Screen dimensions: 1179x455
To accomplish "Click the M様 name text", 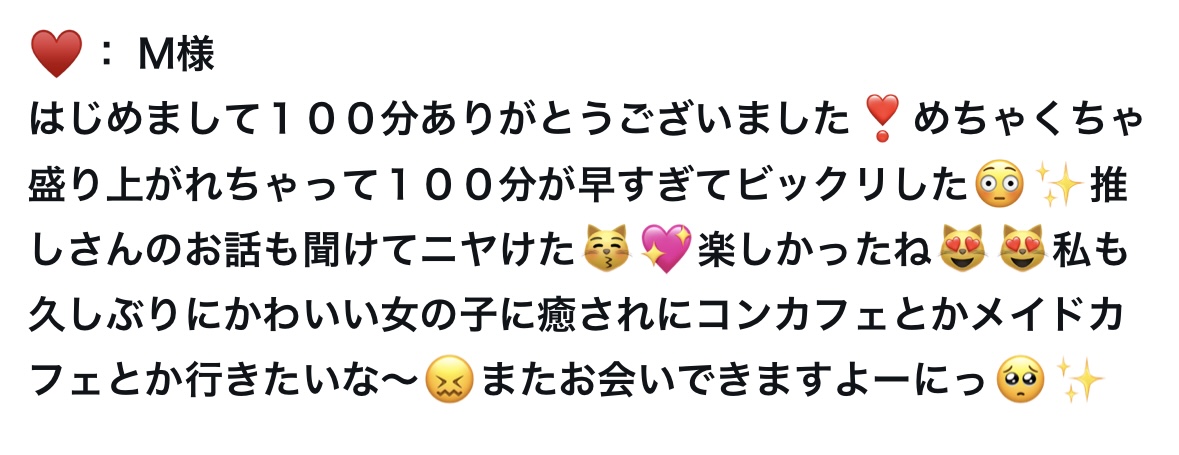I will 176,55.
